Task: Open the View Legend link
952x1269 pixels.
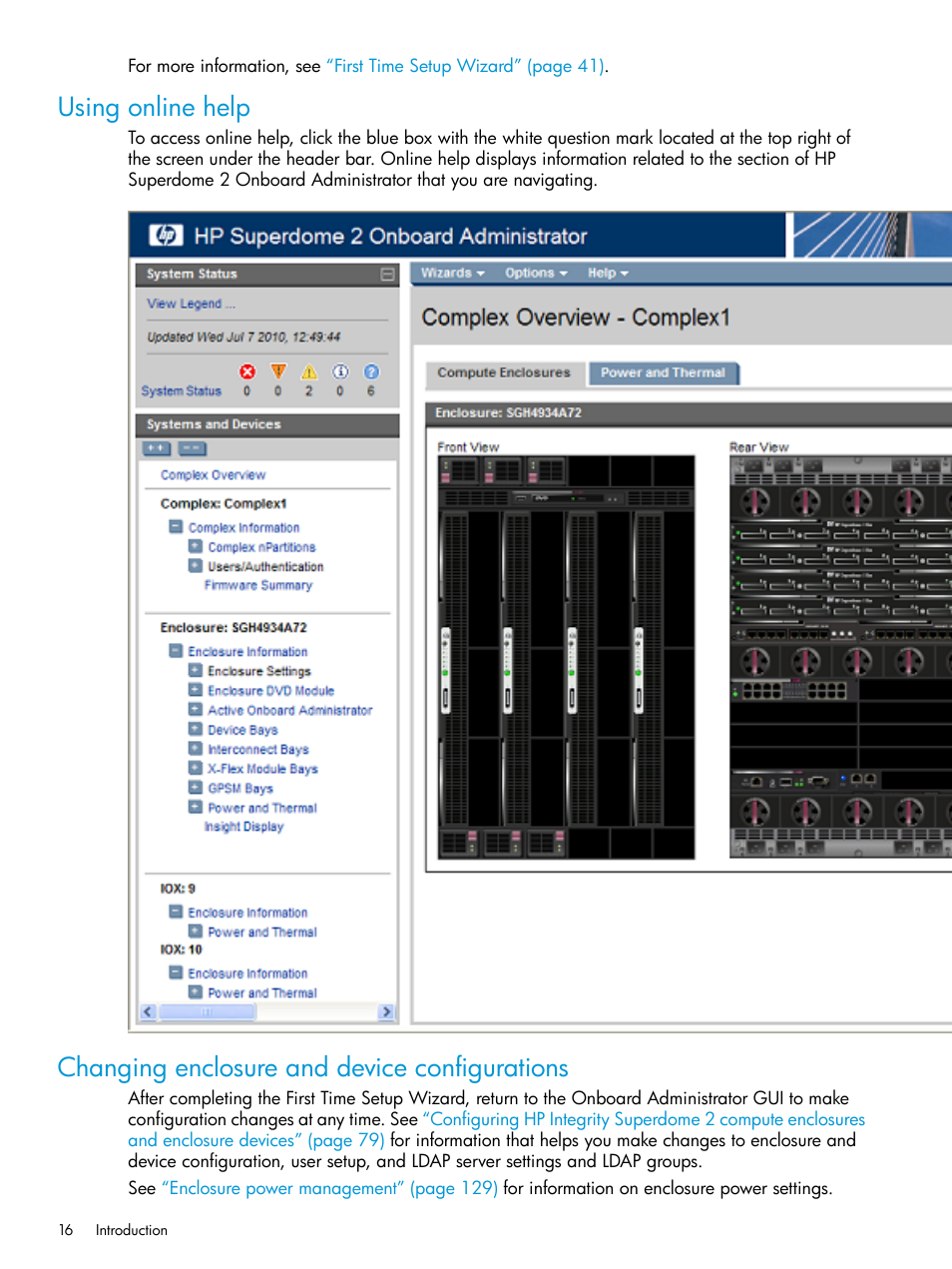Action: click(191, 304)
